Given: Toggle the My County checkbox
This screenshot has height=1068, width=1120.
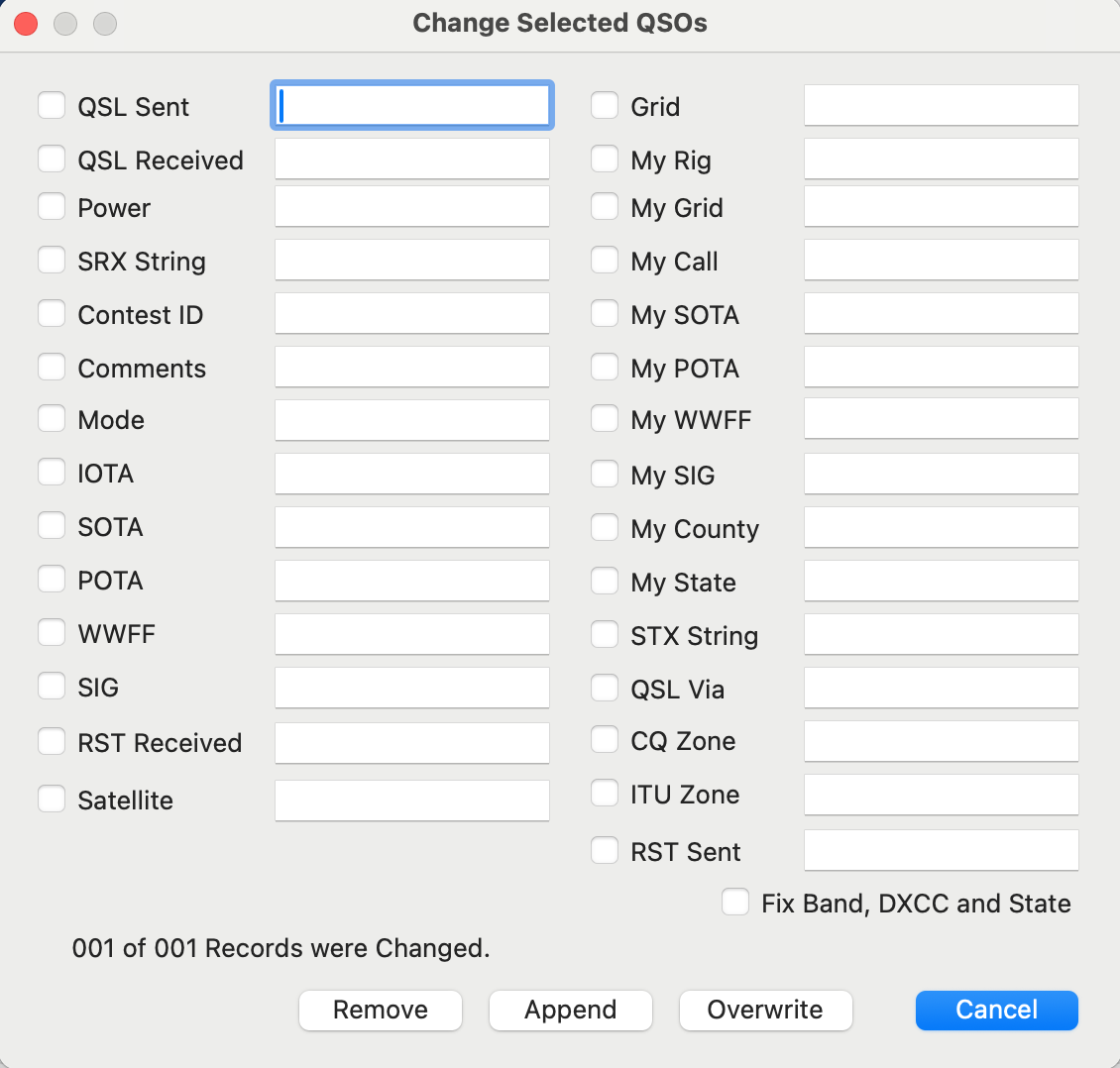Looking at the screenshot, I should point(604,527).
